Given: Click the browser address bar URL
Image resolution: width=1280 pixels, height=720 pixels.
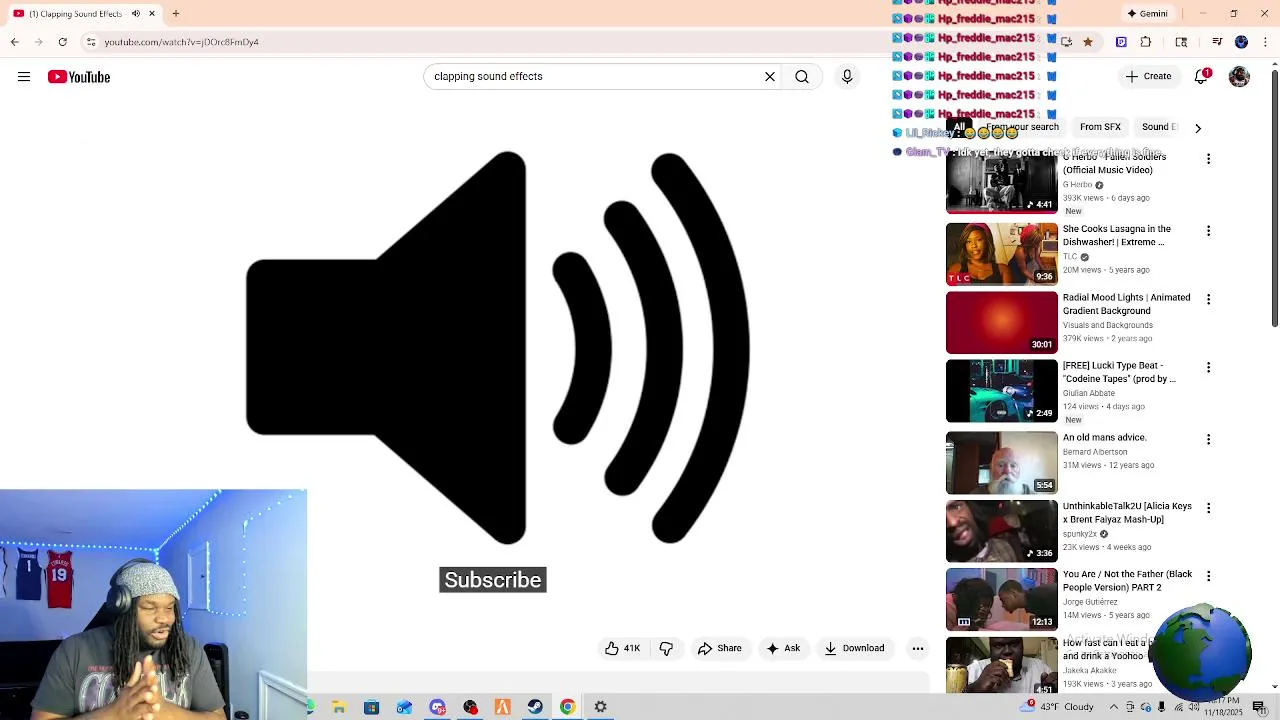Looking at the screenshot, I should click(x=181, y=42).
